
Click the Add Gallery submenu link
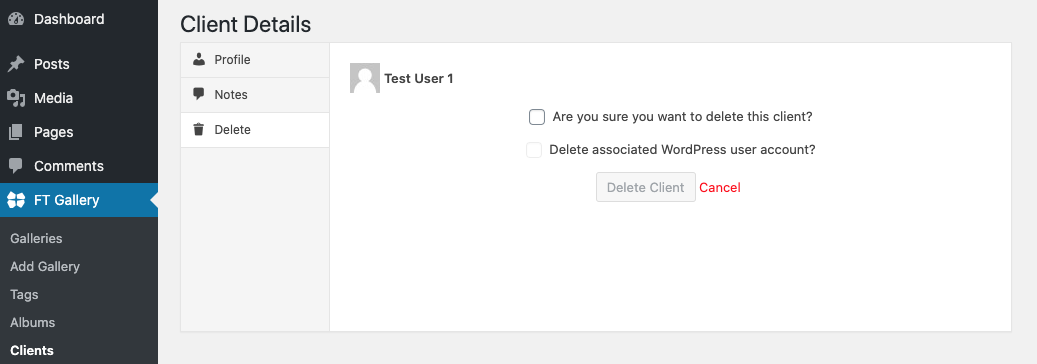click(x=45, y=267)
